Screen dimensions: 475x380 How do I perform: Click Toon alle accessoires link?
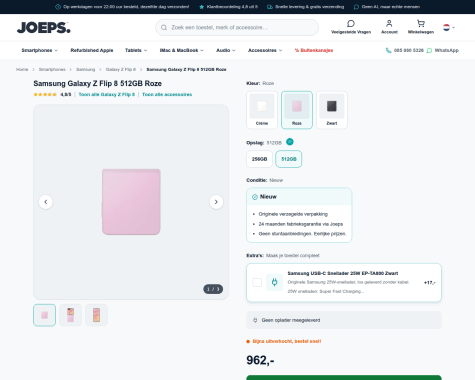(167, 94)
